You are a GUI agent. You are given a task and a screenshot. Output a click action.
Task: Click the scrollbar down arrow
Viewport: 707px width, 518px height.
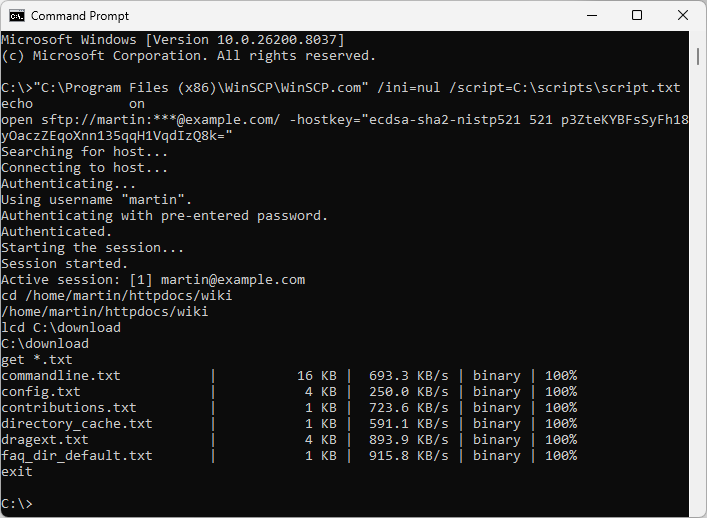click(x=698, y=509)
